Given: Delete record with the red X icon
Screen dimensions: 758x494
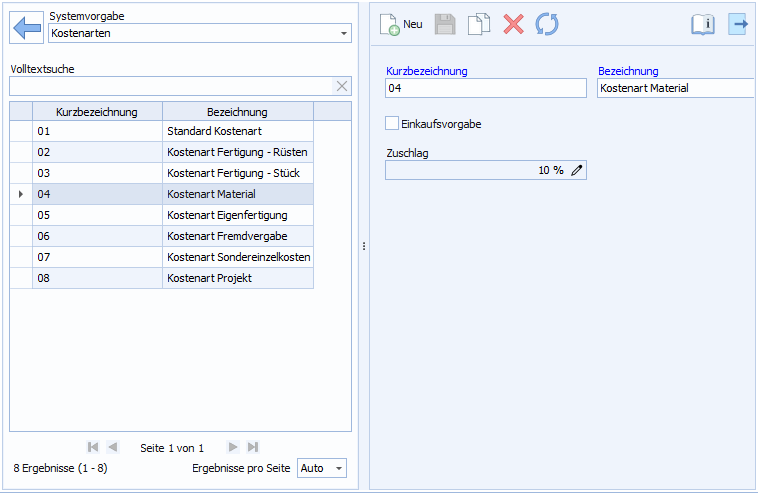Looking at the screenshot, I should tap(513, 24).
